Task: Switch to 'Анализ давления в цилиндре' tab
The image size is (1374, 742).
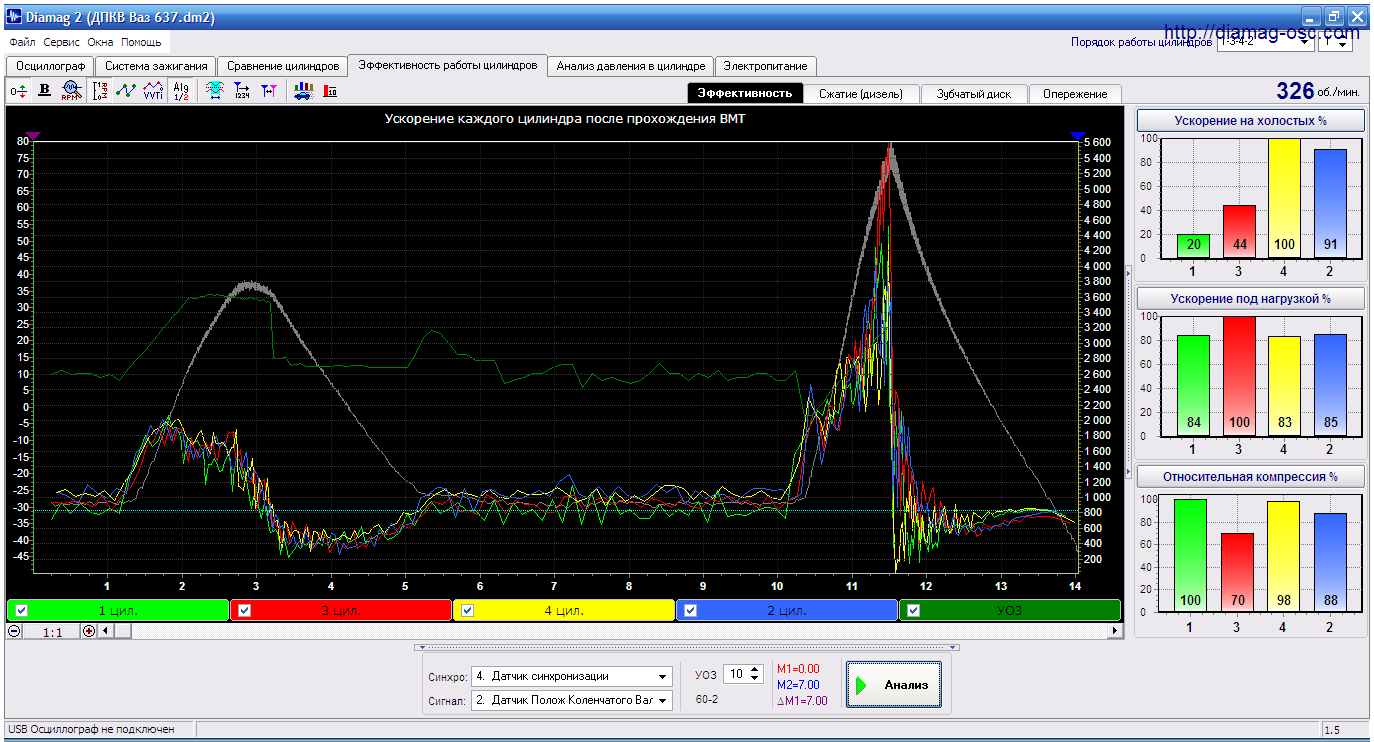Action: click(631, 66)
